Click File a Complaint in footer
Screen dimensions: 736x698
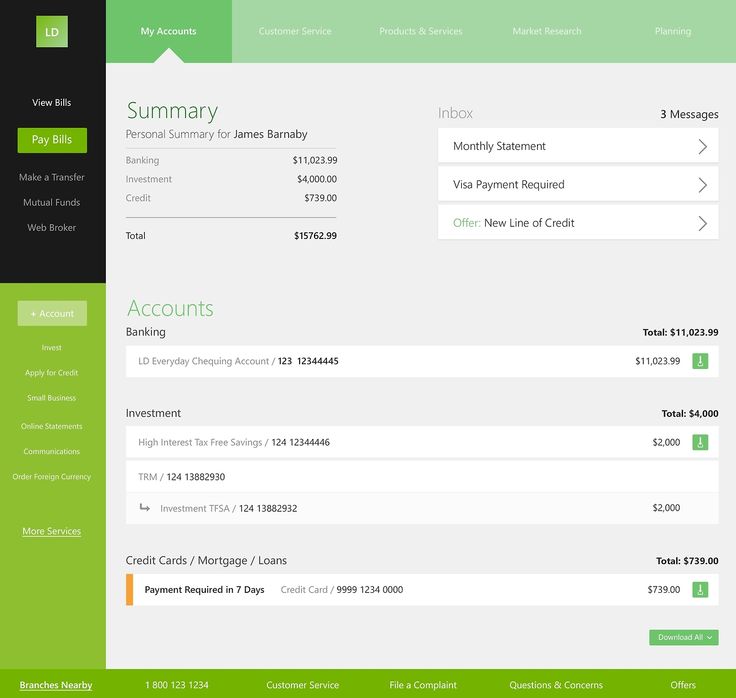pos(423,685)
